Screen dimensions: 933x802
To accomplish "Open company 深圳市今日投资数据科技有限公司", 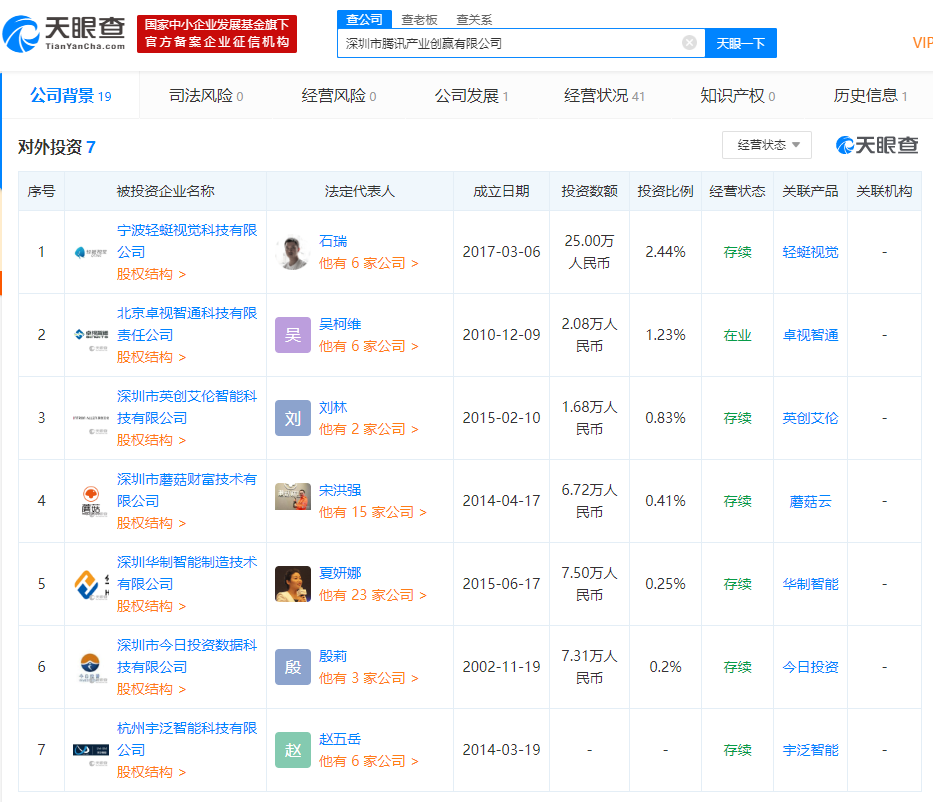I will (187, 656).
